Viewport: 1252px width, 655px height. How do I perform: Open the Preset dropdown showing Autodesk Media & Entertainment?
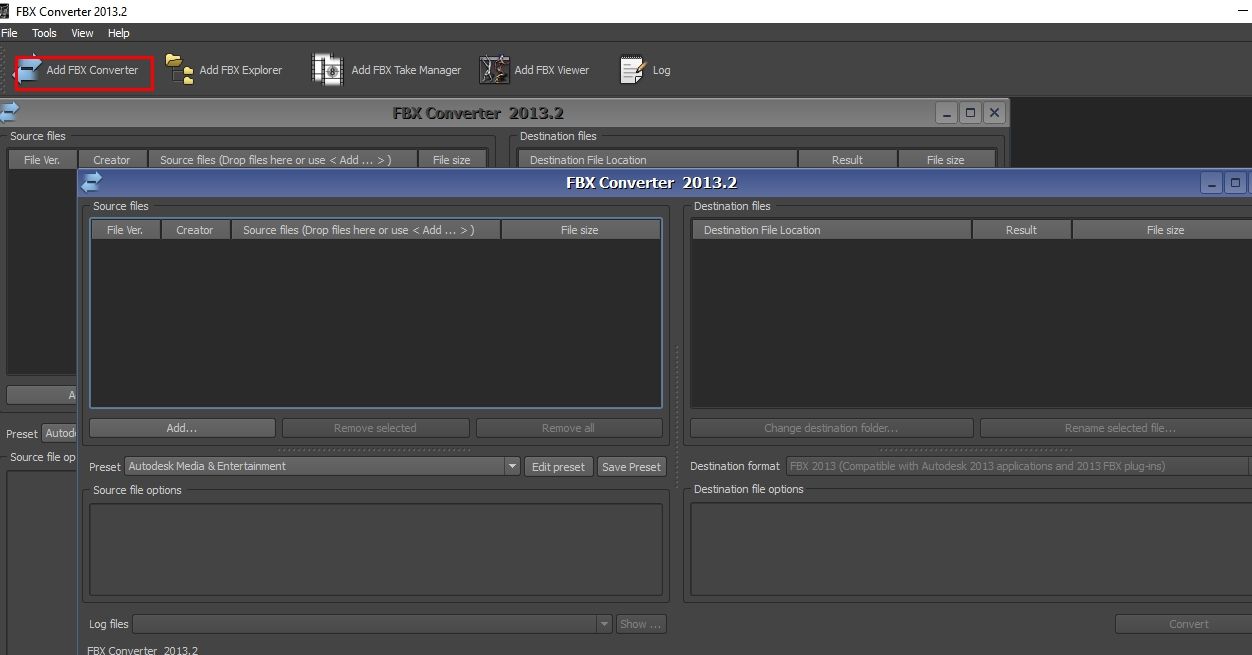pos(511,466)
